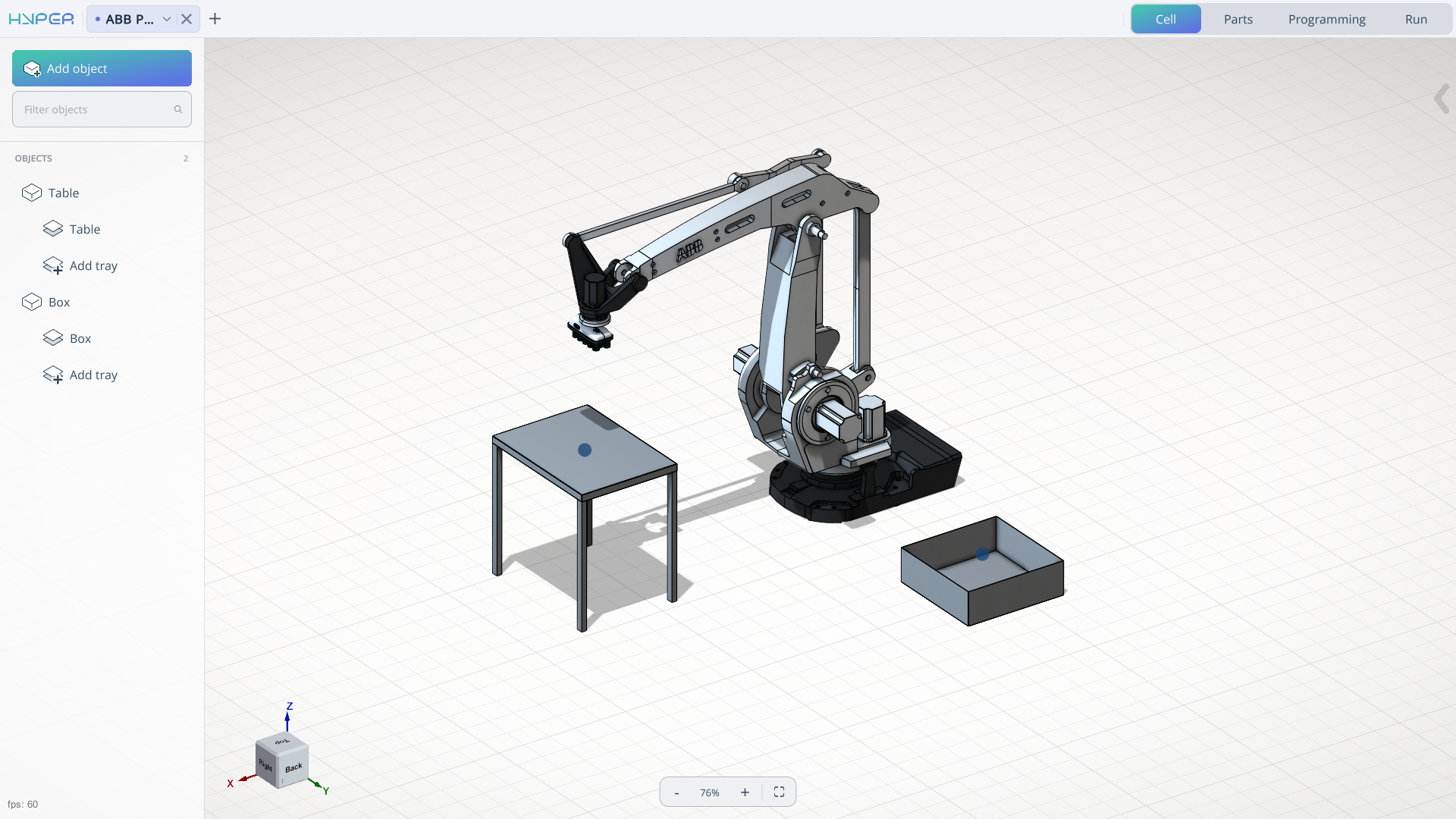
Task: Click the Add object button
Action: (x=102, y=68)
